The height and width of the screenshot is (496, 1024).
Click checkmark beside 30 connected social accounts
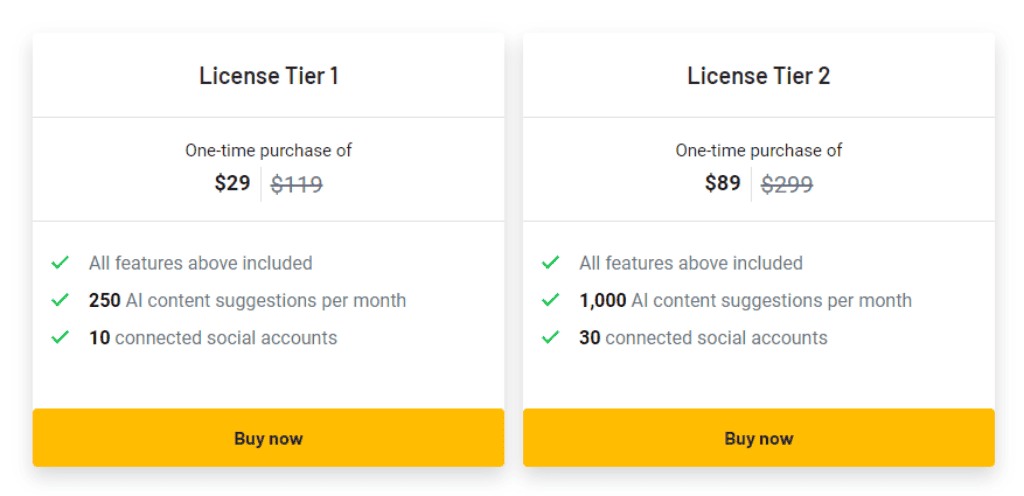pyautogui.click(x=551, y=337)
